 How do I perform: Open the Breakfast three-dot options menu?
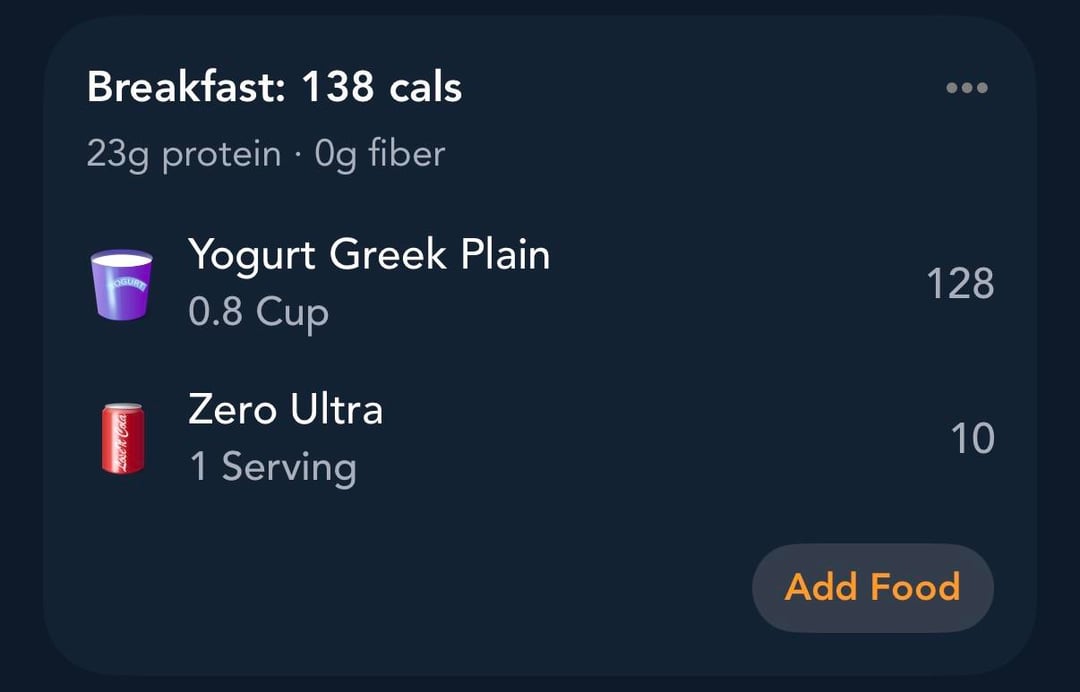966,88
